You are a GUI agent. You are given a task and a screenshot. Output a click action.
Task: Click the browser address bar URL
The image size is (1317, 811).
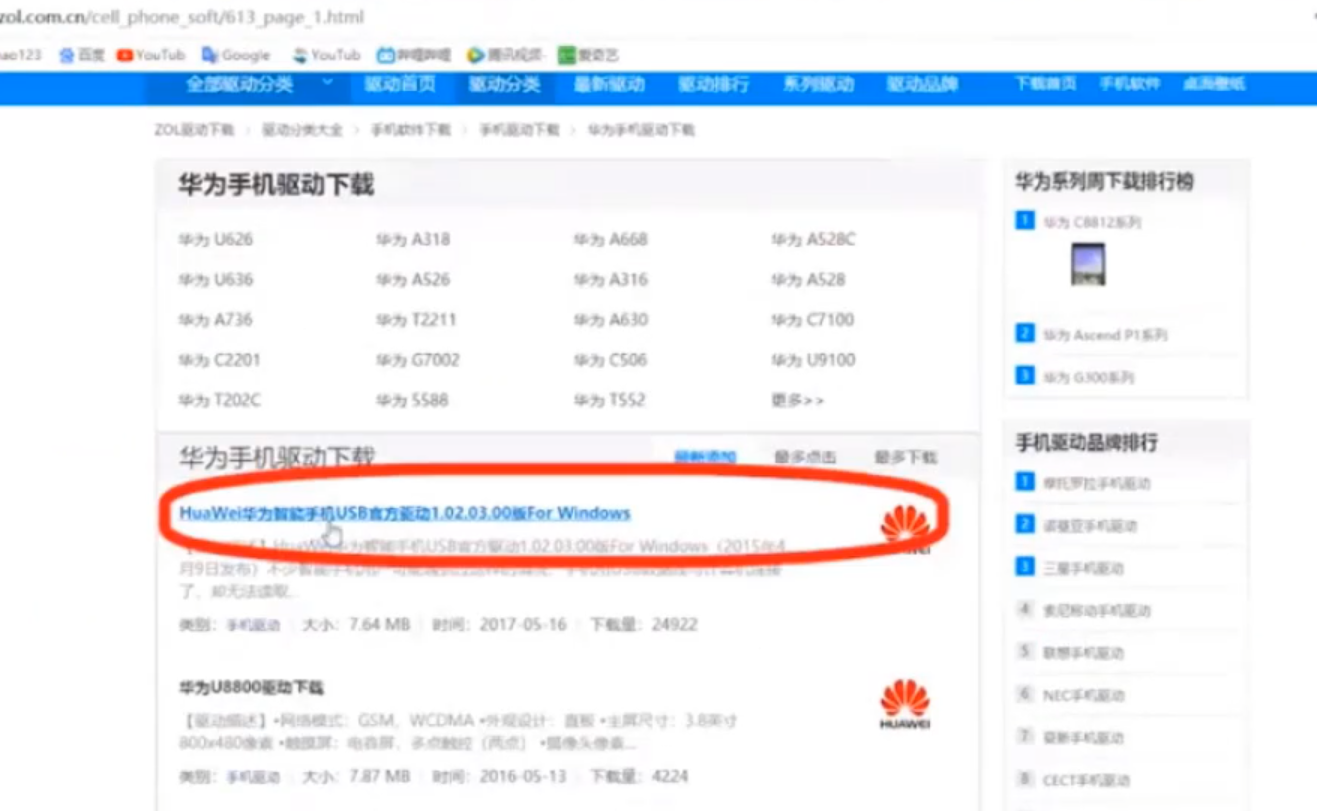(180, 17)
